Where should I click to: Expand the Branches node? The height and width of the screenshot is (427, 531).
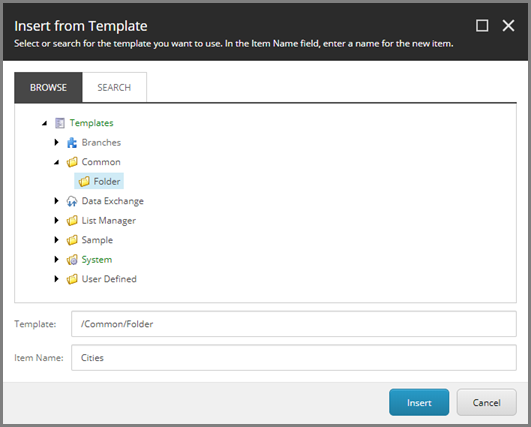pyautogui.click(x=57, y=143)
